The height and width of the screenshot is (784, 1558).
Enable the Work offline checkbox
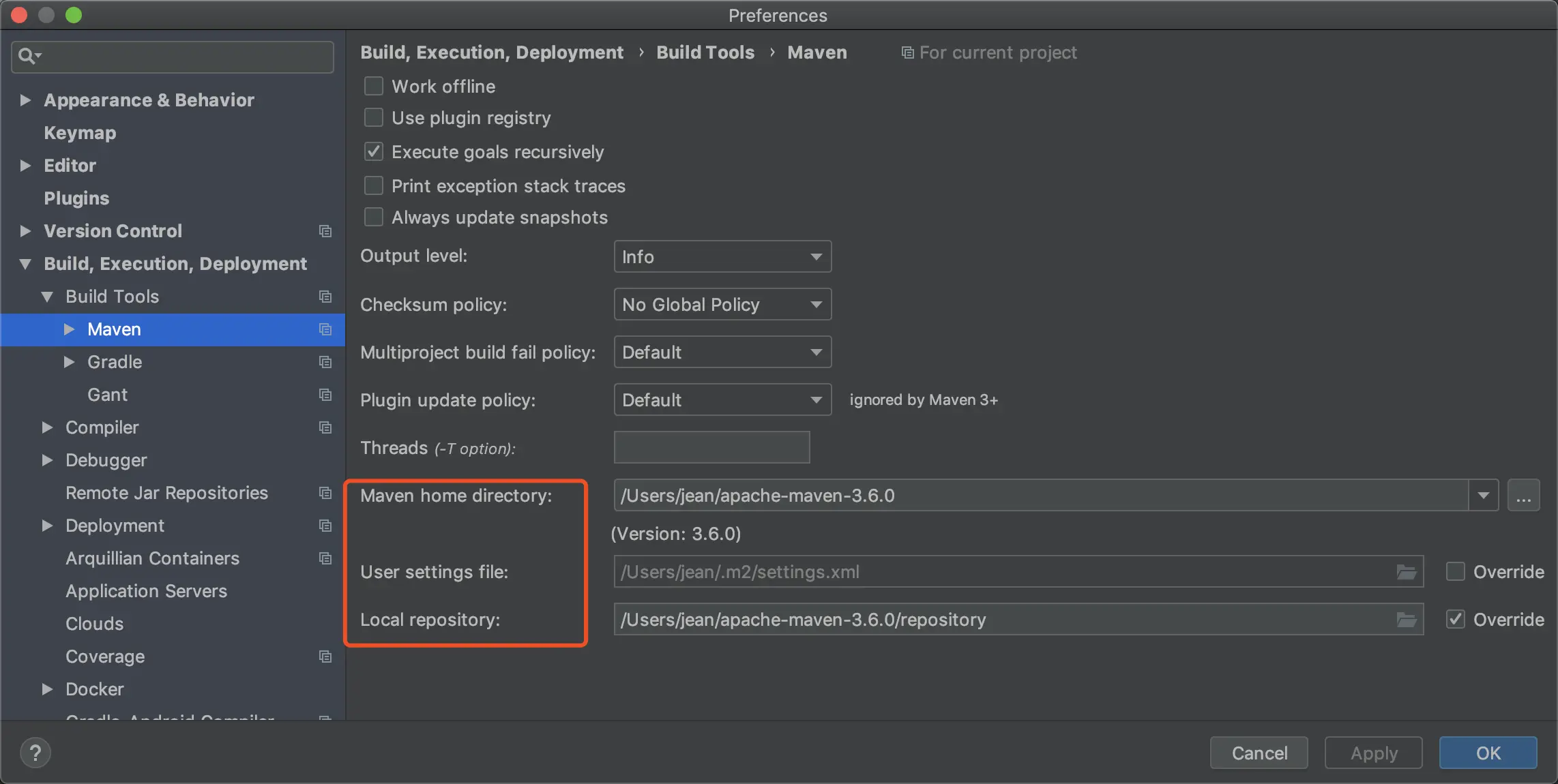pos(374,87)
